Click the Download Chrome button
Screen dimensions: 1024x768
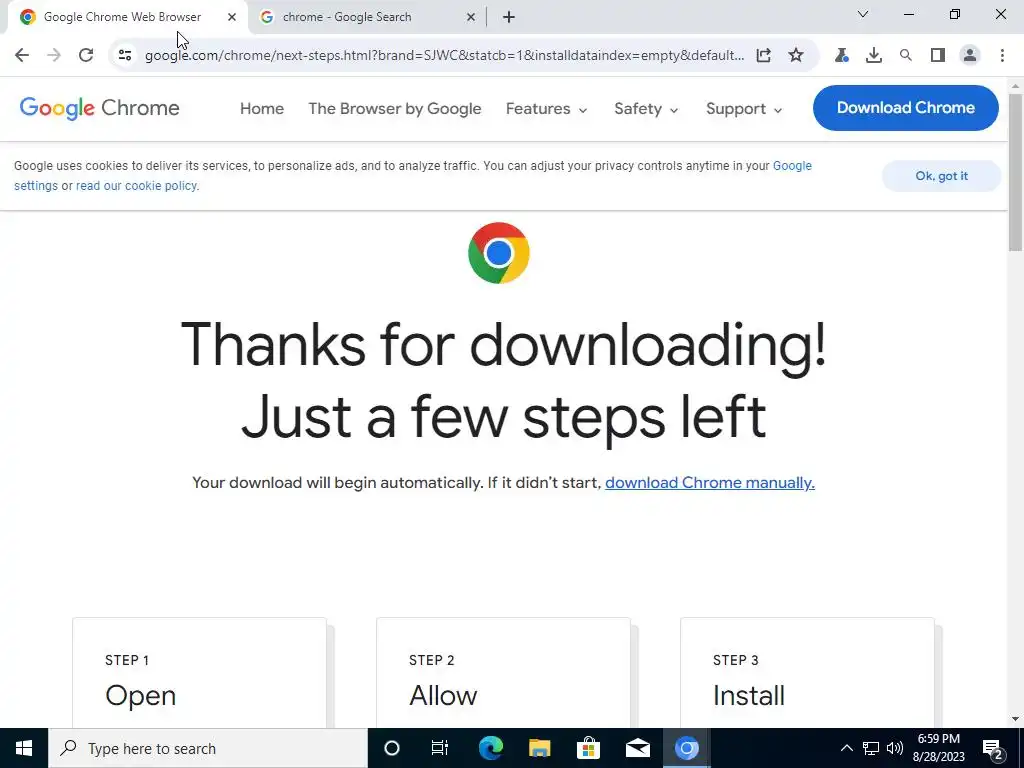pyautogui.click(x=906, y=108)
